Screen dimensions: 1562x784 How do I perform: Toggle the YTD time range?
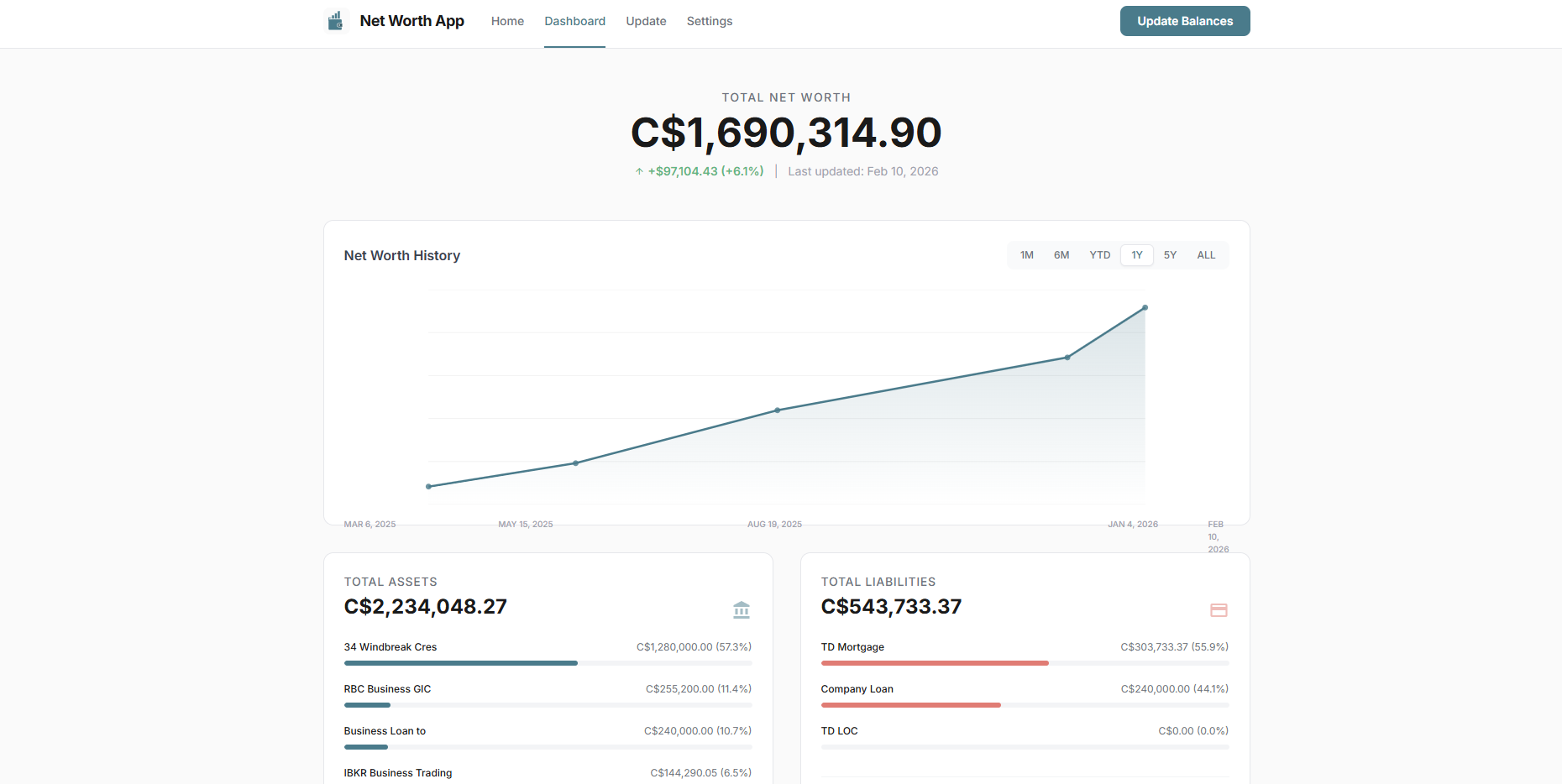(1099, 254)
